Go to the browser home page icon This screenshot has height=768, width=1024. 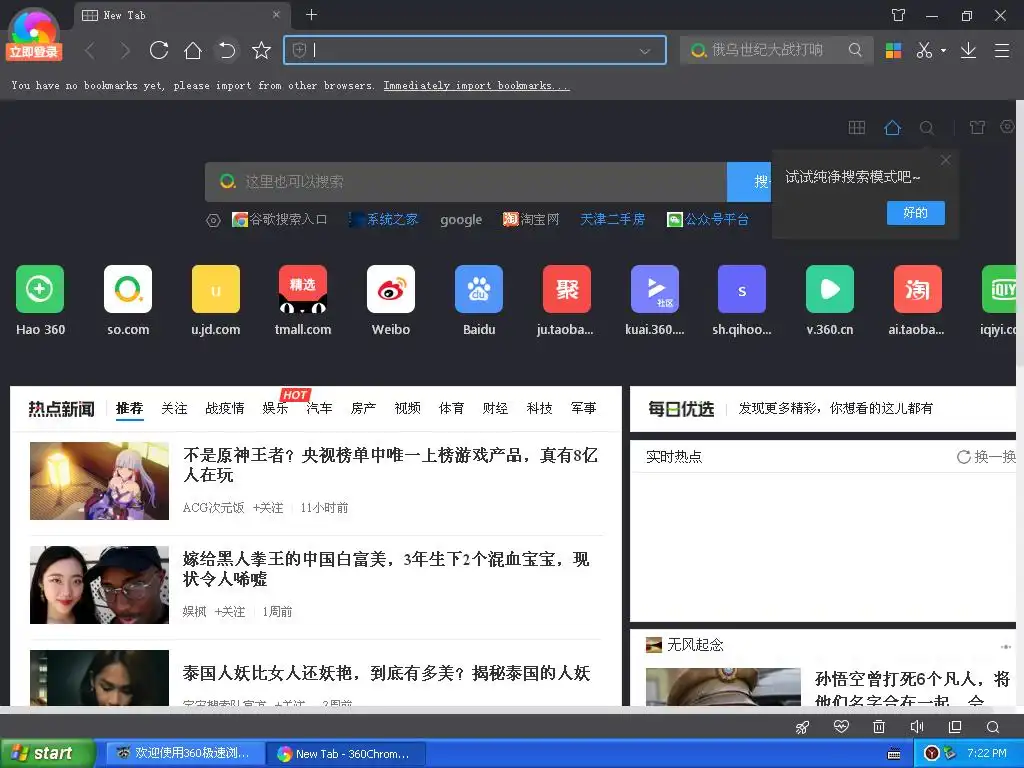pyautogui.click(x=193, y=50)
